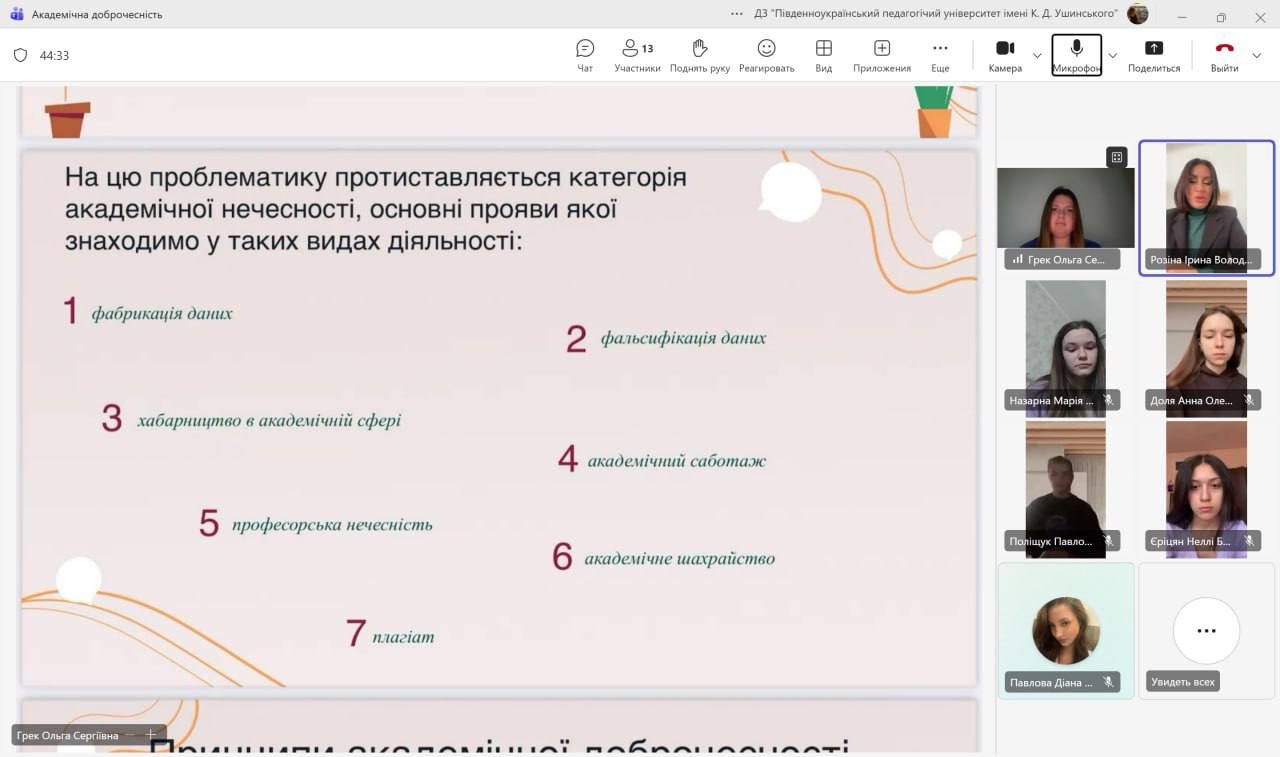Open the View layout options
The width and height of the screenshot is (1280, 757).
tap(823, 49)
